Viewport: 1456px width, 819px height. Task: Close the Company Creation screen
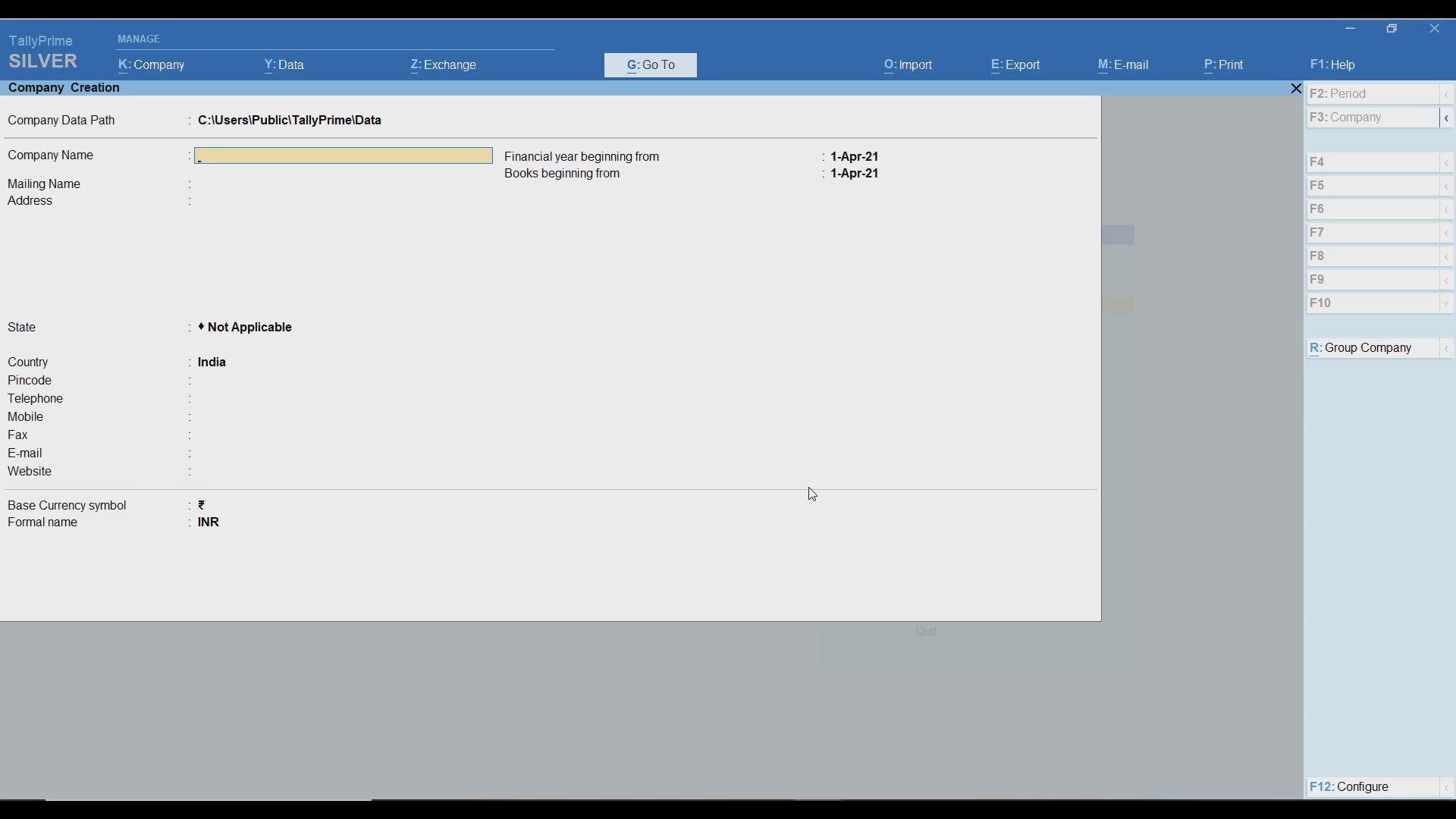pyautogui.click(x=1296, y=88)
